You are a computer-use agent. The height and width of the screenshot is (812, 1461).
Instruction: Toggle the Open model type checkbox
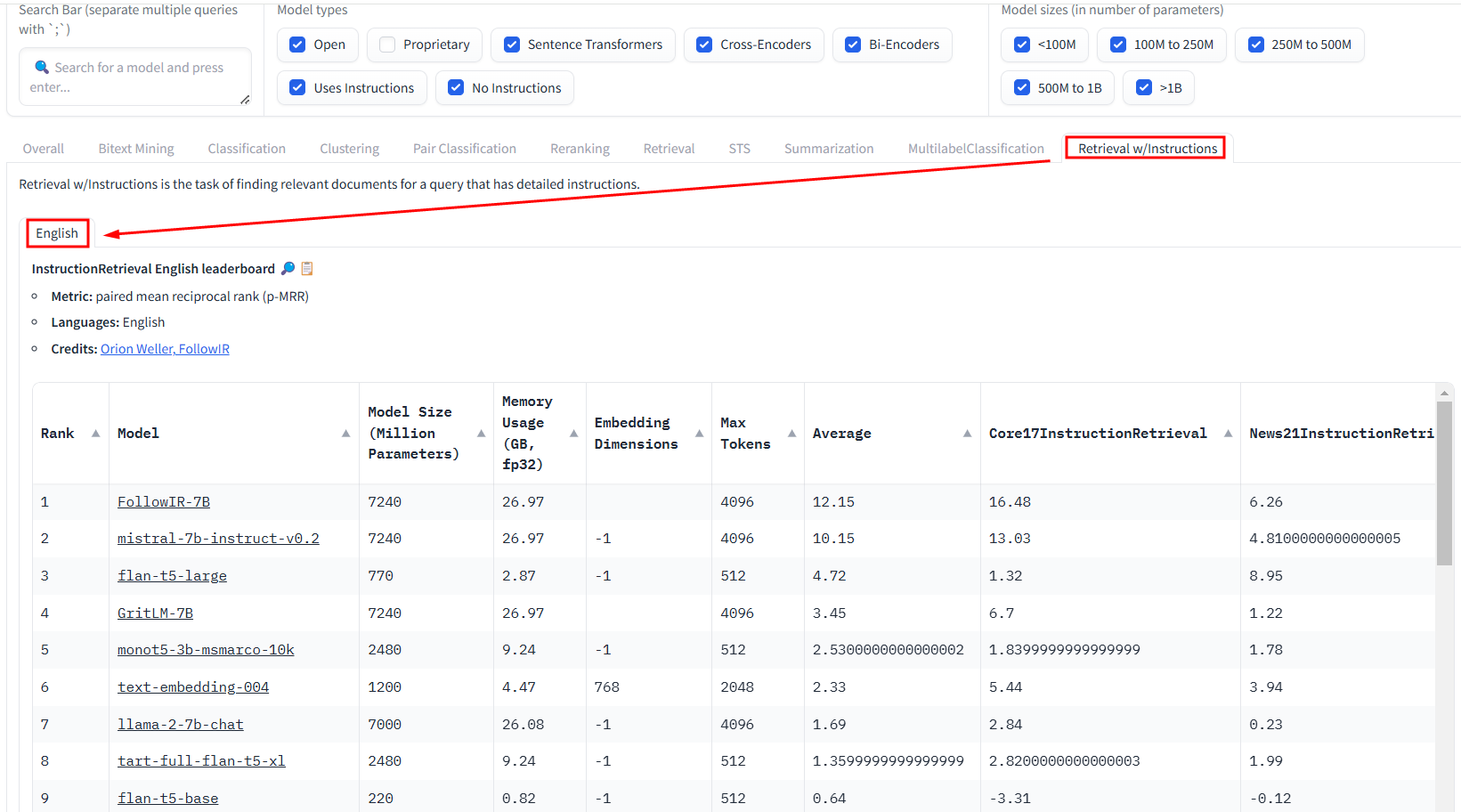click(297, 45)
